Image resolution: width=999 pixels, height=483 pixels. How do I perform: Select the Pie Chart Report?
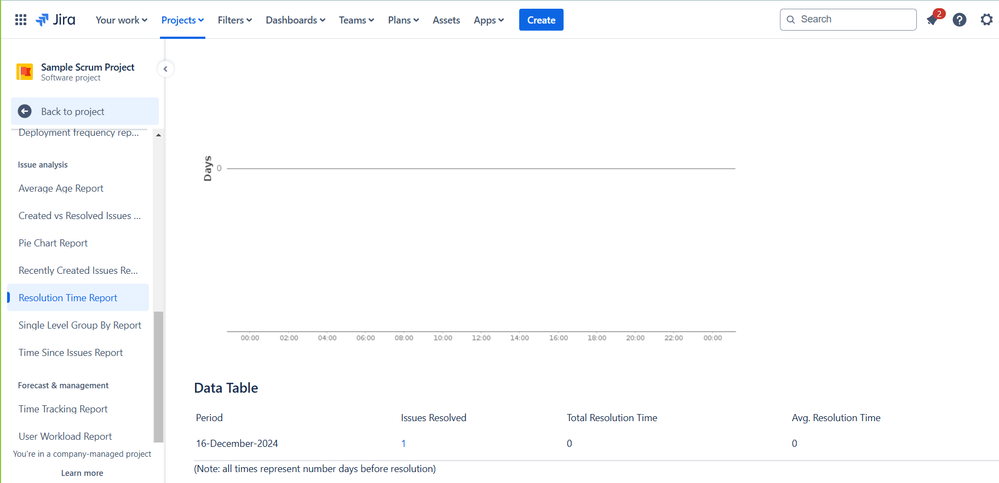point(53,243)
